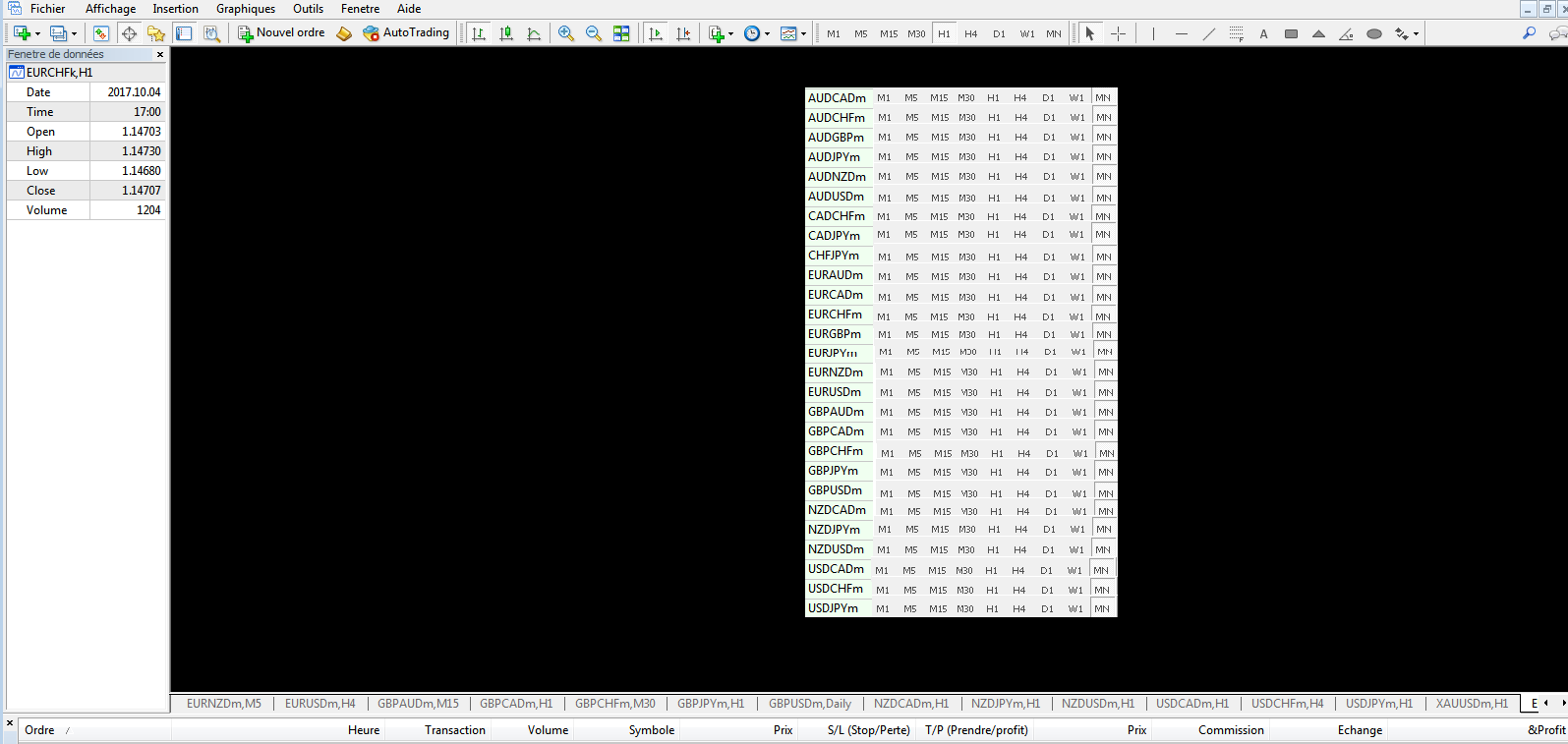Choose the text label tool
This screenshot has height=744, width=1568.
point(1263,33)
